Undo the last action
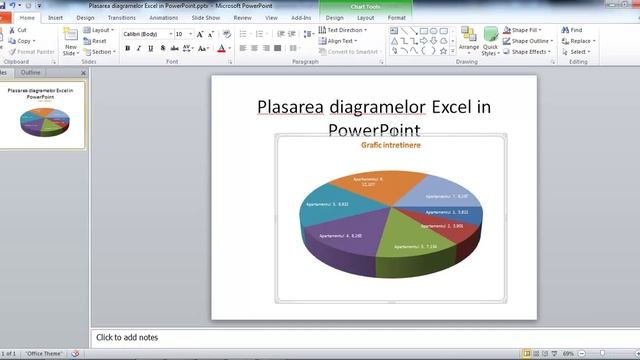640x360 pixels. point(12,5)
